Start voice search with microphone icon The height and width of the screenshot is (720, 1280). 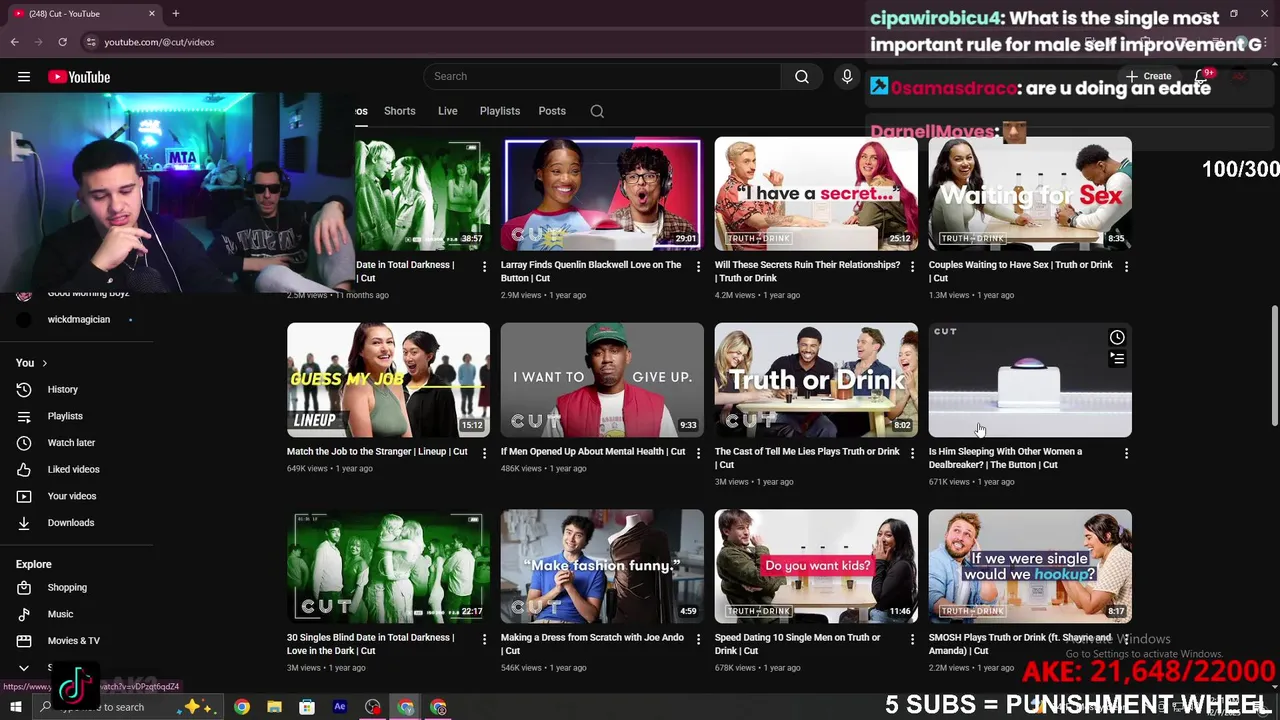pyautogui.click(x=847, y=77)
